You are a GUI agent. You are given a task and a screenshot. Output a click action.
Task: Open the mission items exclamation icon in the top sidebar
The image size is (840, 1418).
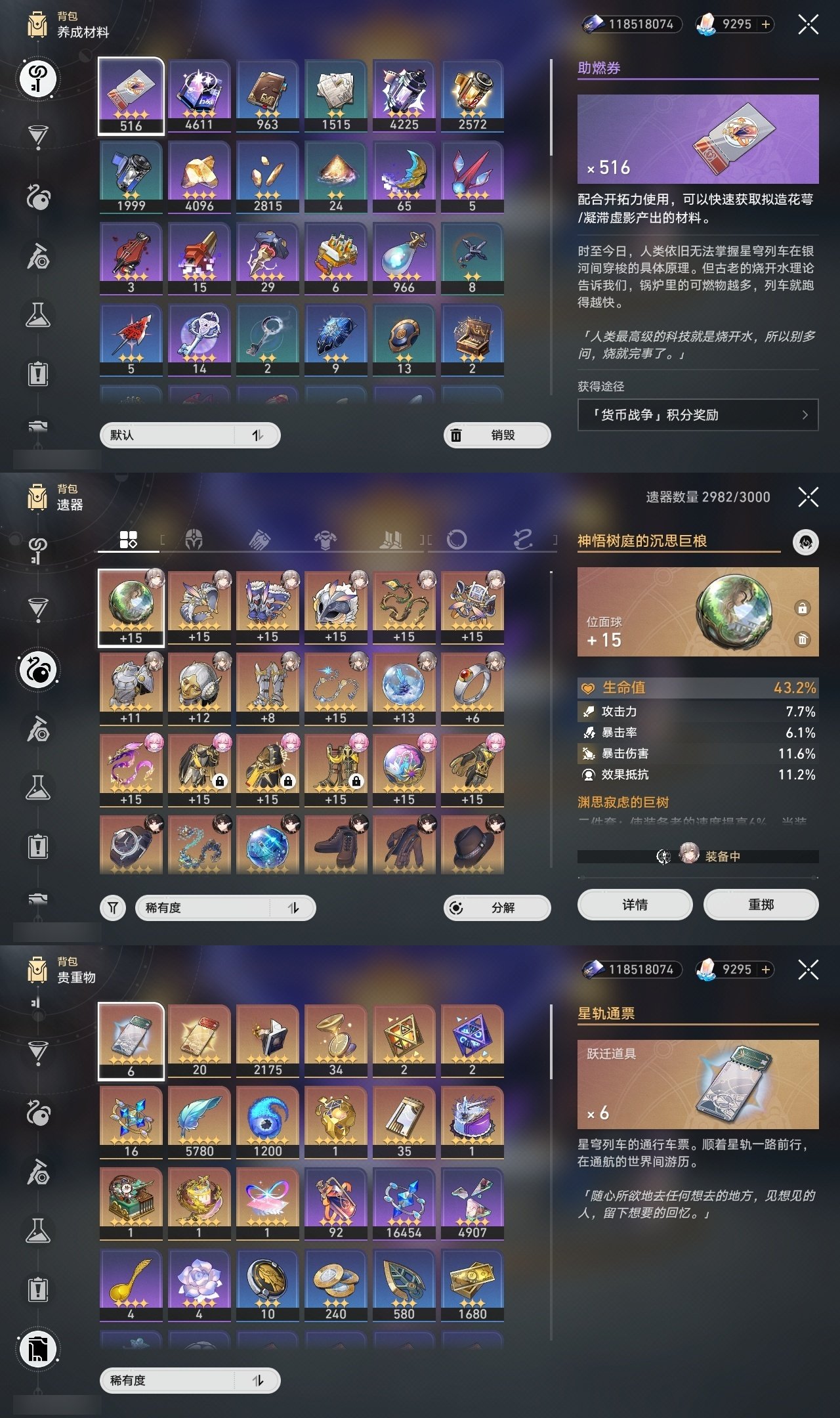click(x=38, y=374)
